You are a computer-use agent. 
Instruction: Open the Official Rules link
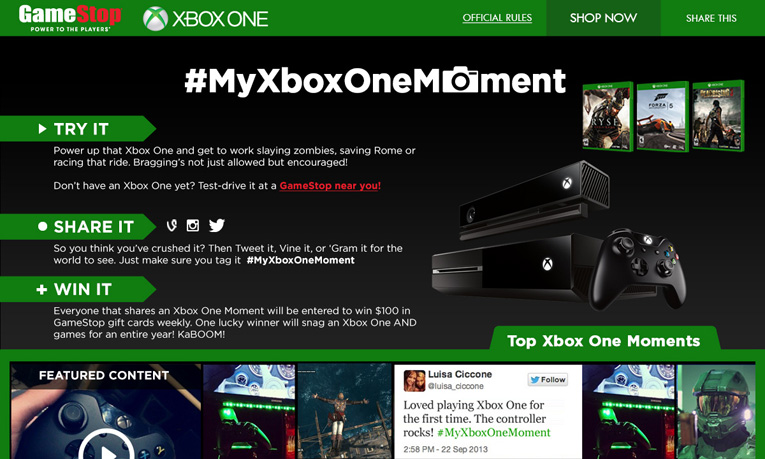pyautogui.click(x=497, y=18)
